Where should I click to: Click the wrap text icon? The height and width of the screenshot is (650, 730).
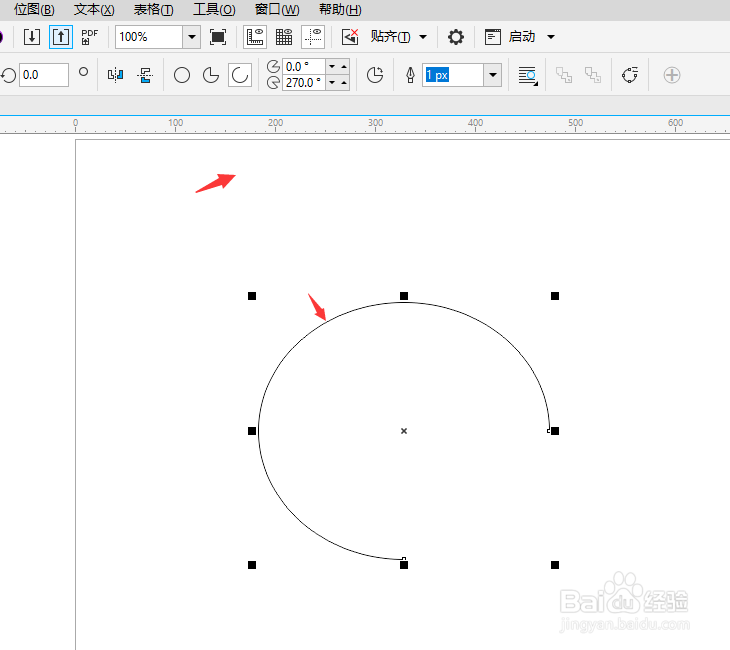coord(528,75)
